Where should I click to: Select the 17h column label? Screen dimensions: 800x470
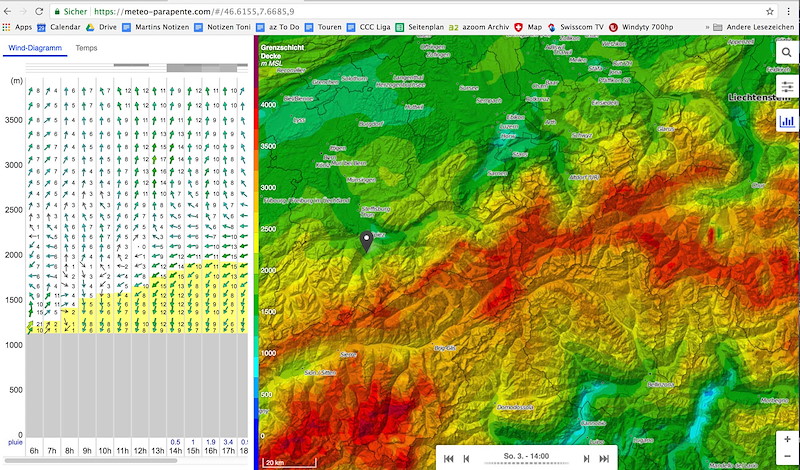[229, 451]
